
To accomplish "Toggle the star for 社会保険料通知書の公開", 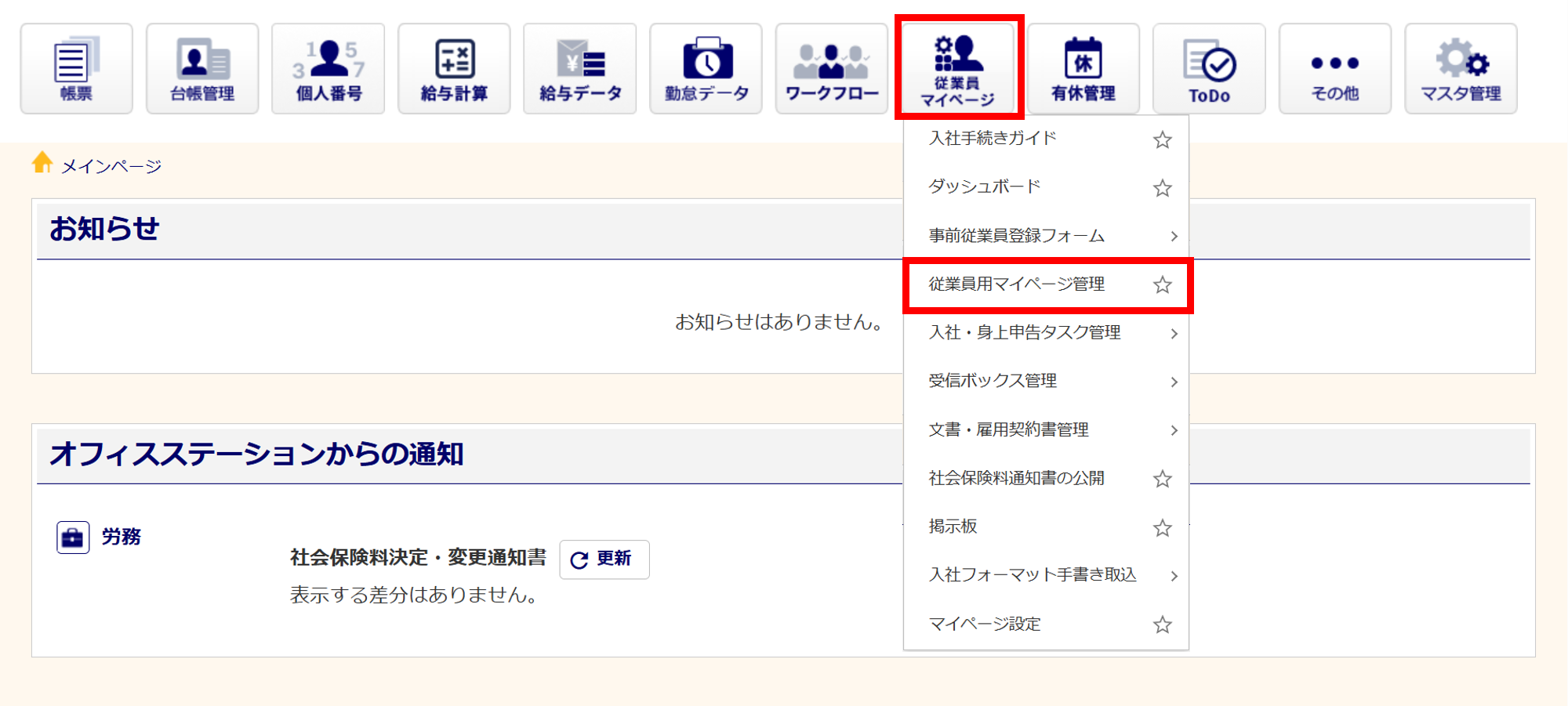I will [x=1163, y=479].
